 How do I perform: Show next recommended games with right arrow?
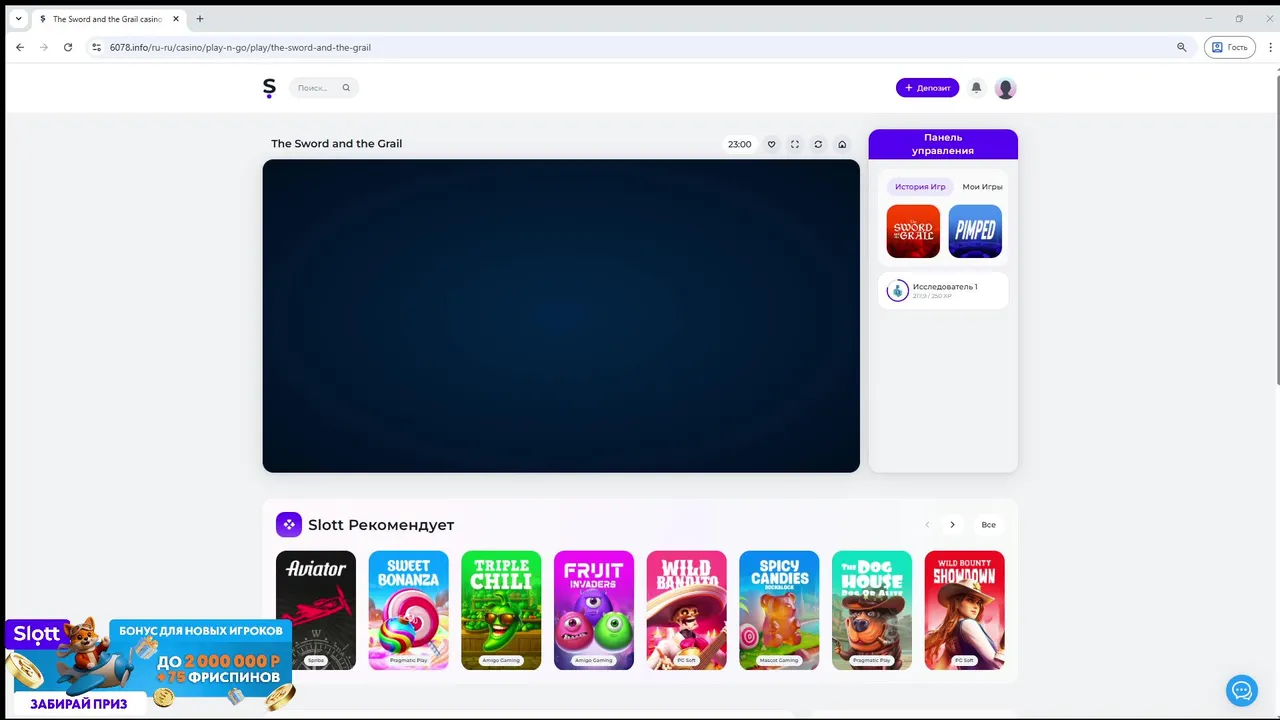[952, 524]
